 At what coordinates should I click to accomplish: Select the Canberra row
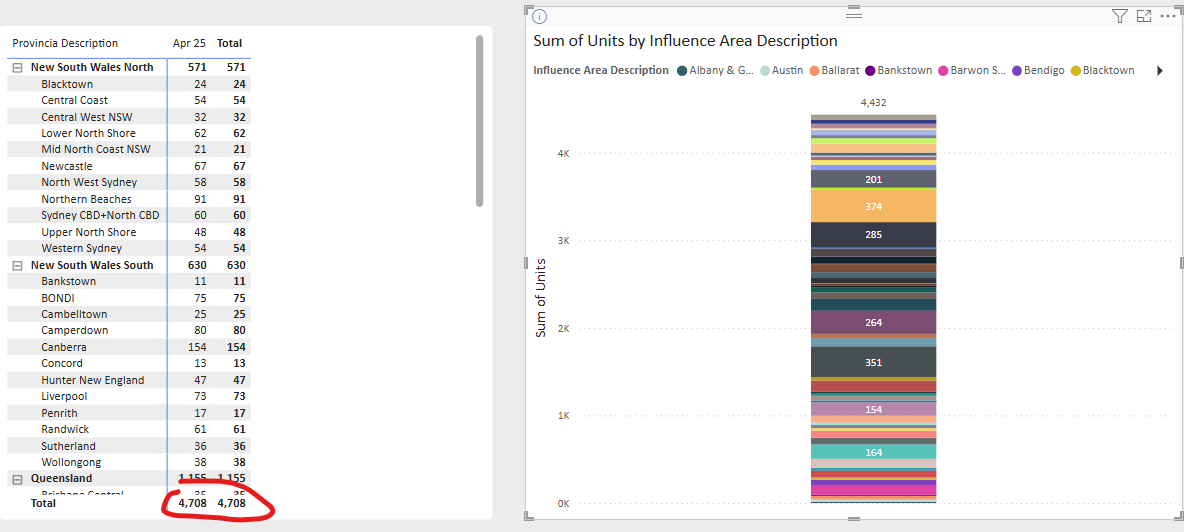pyautogui.click(x=129, y=347)
